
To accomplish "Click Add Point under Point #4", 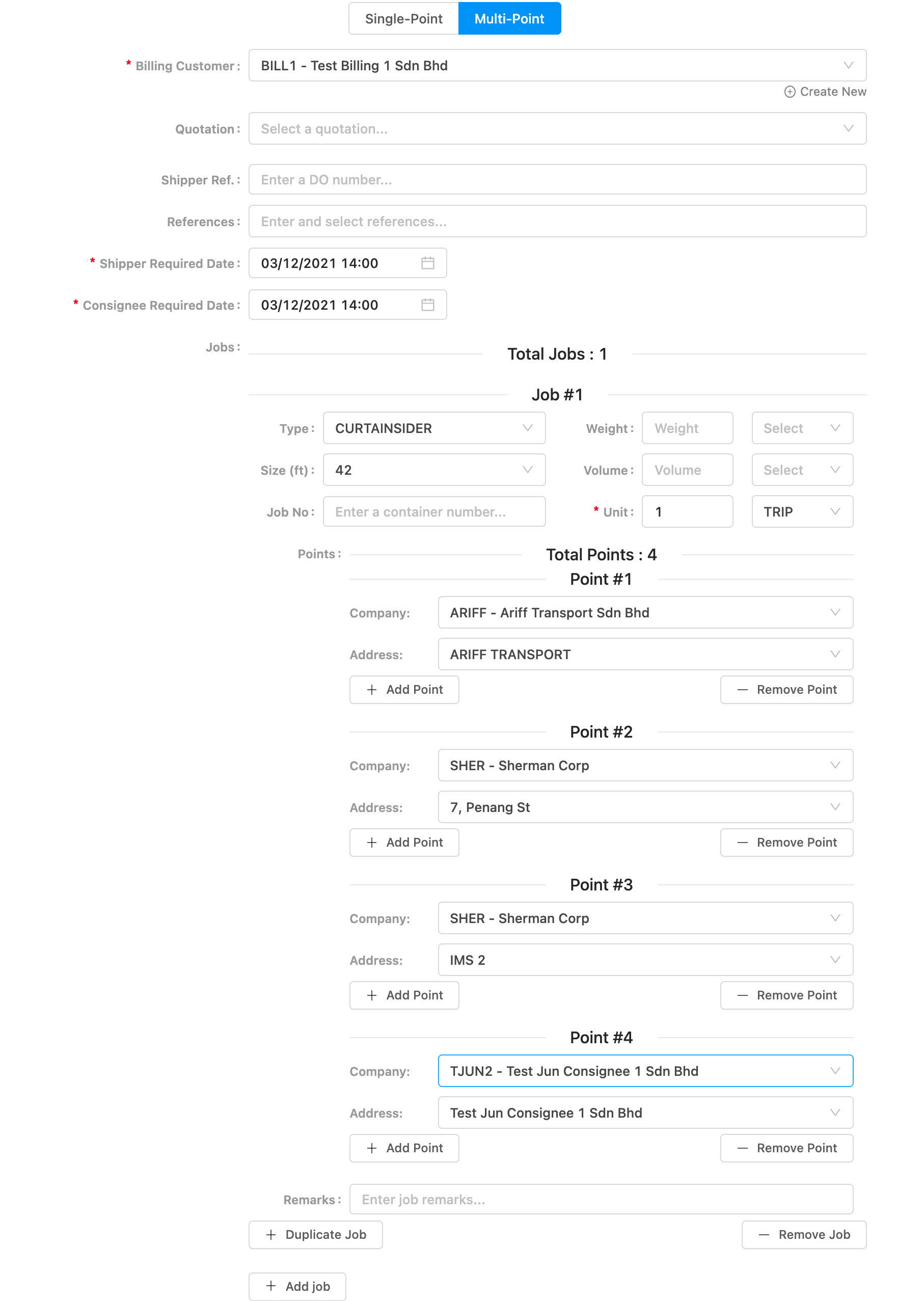I will (404, 1148).
